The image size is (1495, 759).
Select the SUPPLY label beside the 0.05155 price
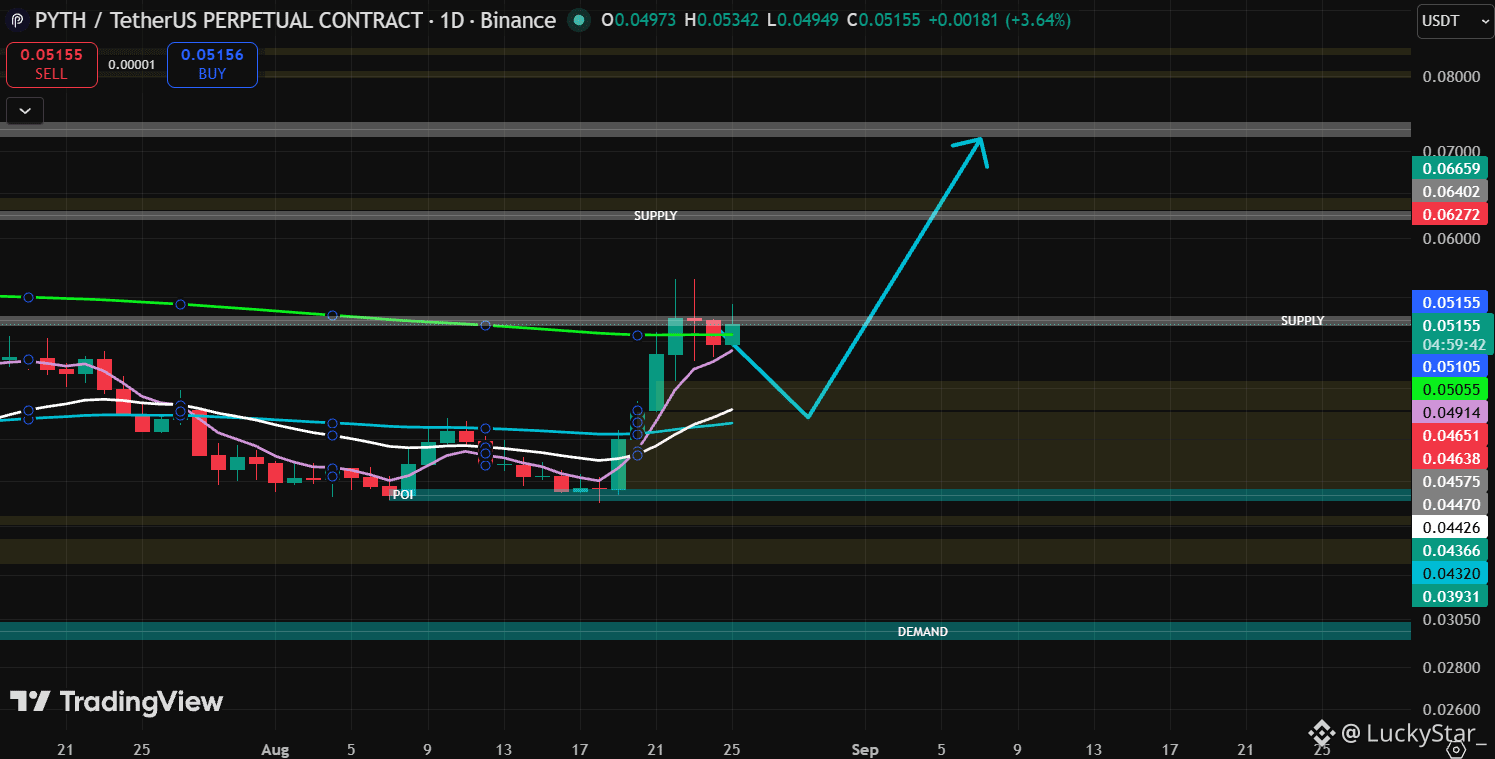(x=1302, y=321)
